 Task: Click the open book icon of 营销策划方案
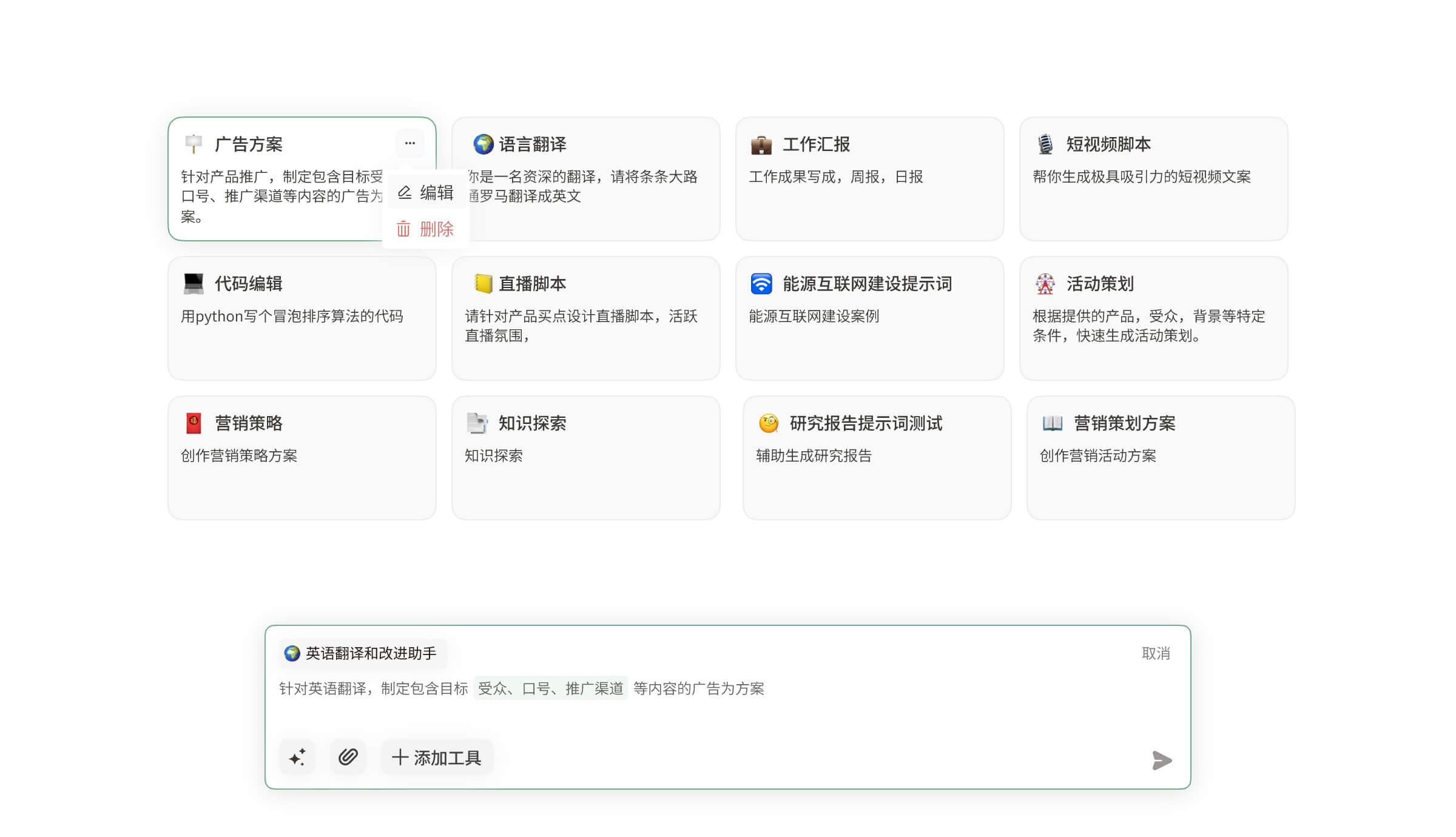point(1053,423)
